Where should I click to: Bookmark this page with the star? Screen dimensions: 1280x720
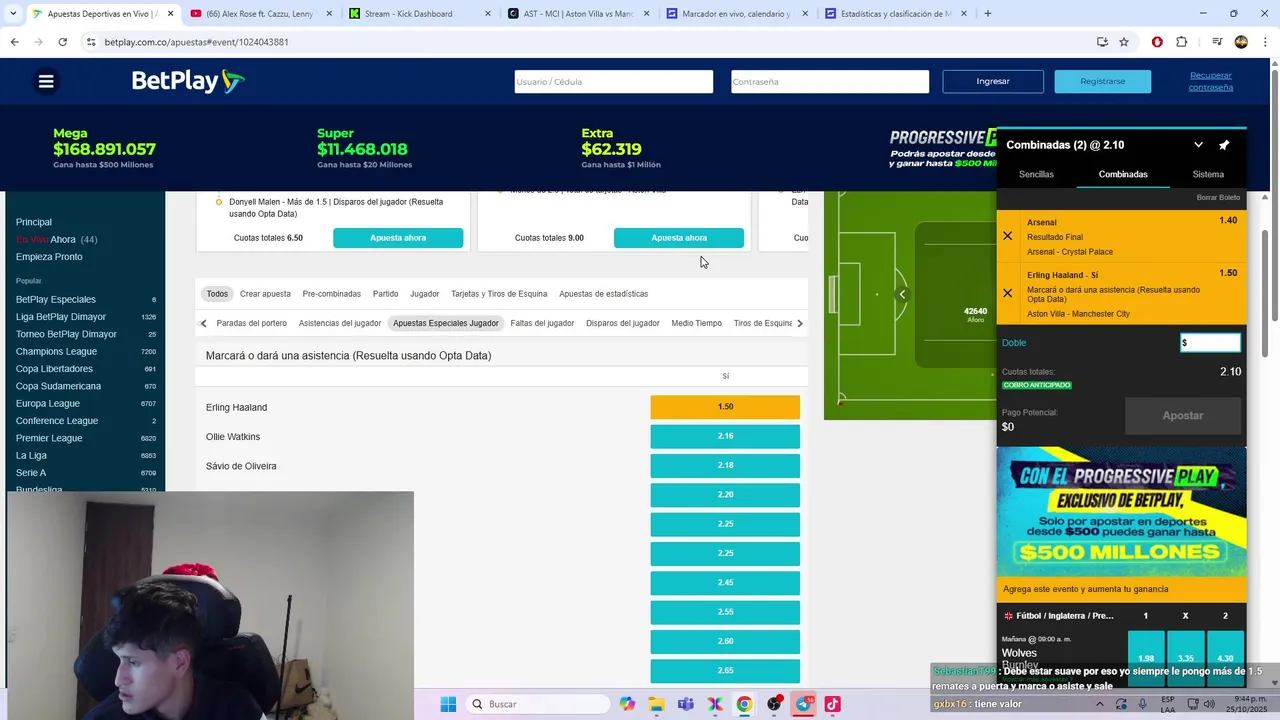click(1124, 42)
